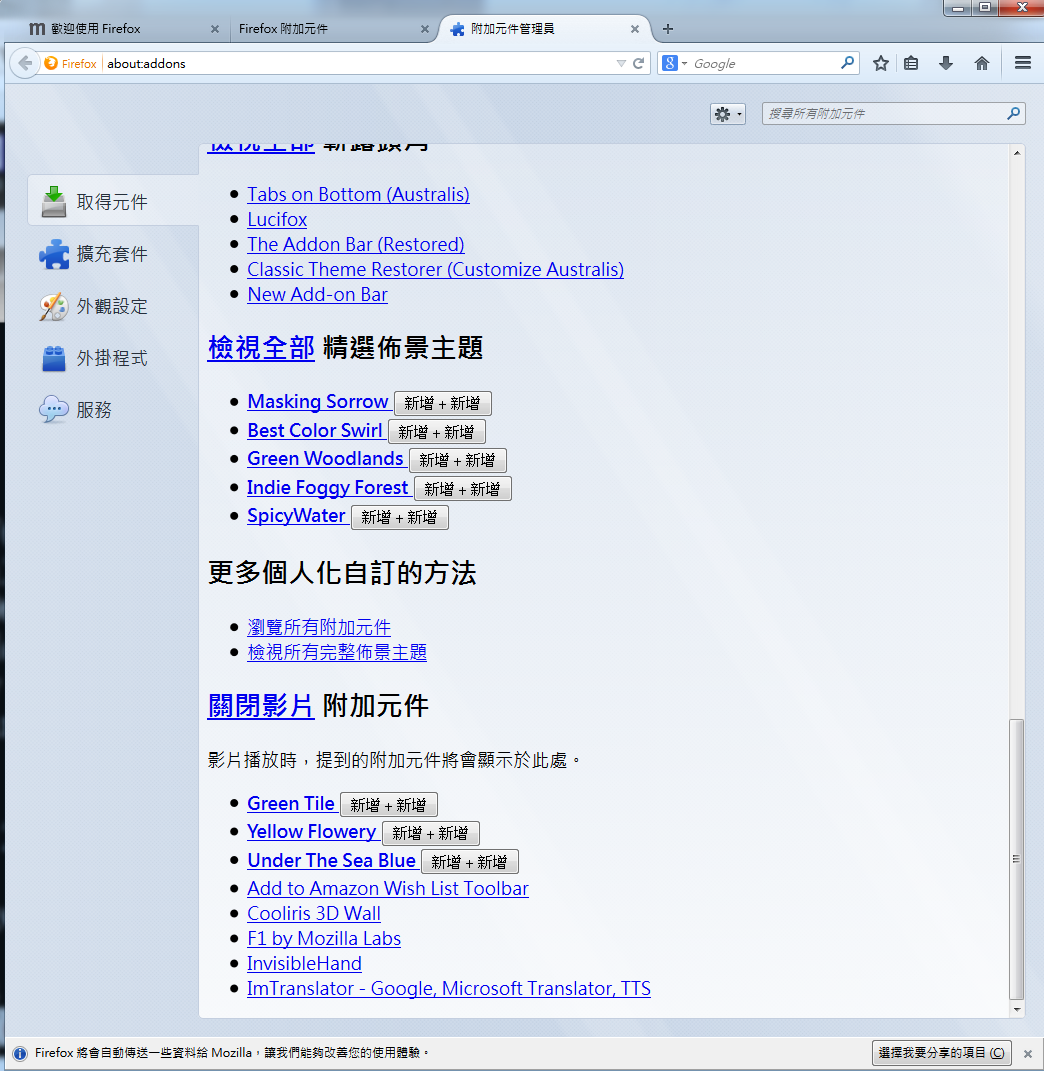Show the URL history dropdown arrow
Image resolution: width=1044 pixels, height=1071 pixels.
(x=621, y=64)
